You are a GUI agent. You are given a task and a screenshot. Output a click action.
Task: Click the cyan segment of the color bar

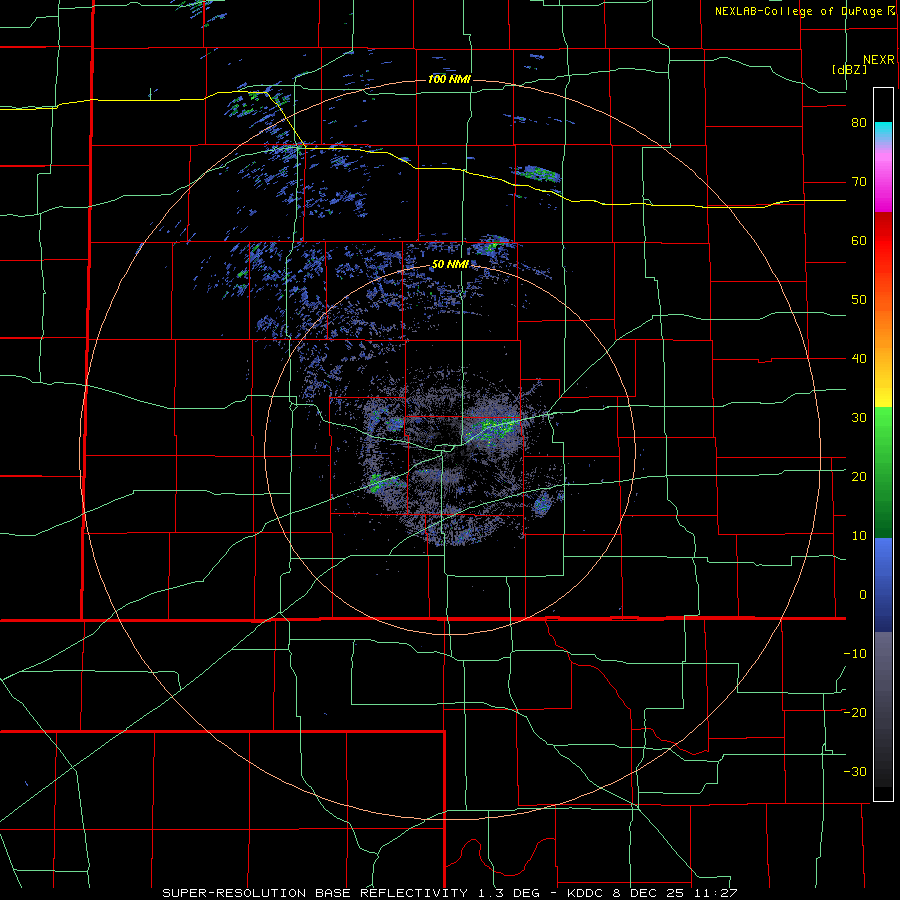(x=883, y=132)
